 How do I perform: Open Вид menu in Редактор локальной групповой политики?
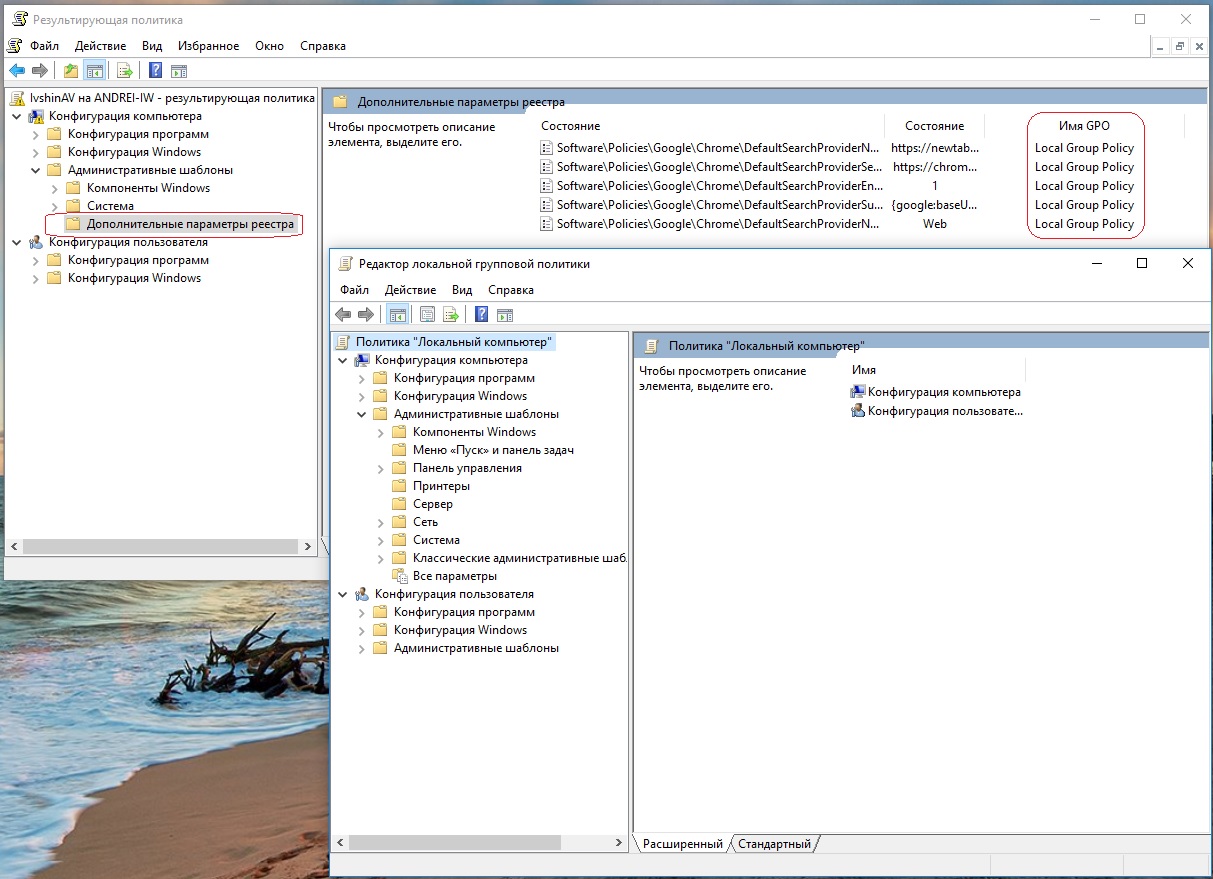462,290
